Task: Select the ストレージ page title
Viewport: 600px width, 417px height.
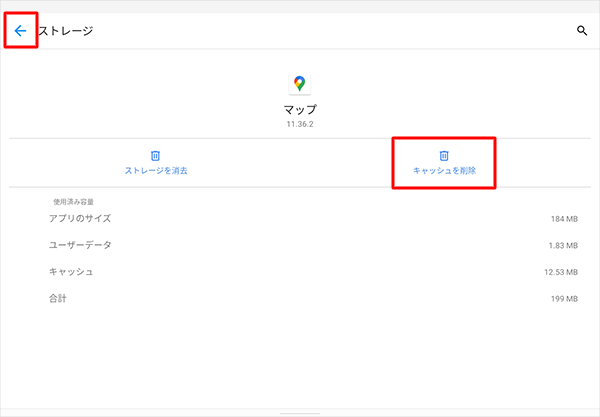Action: (x=66, y=31)
